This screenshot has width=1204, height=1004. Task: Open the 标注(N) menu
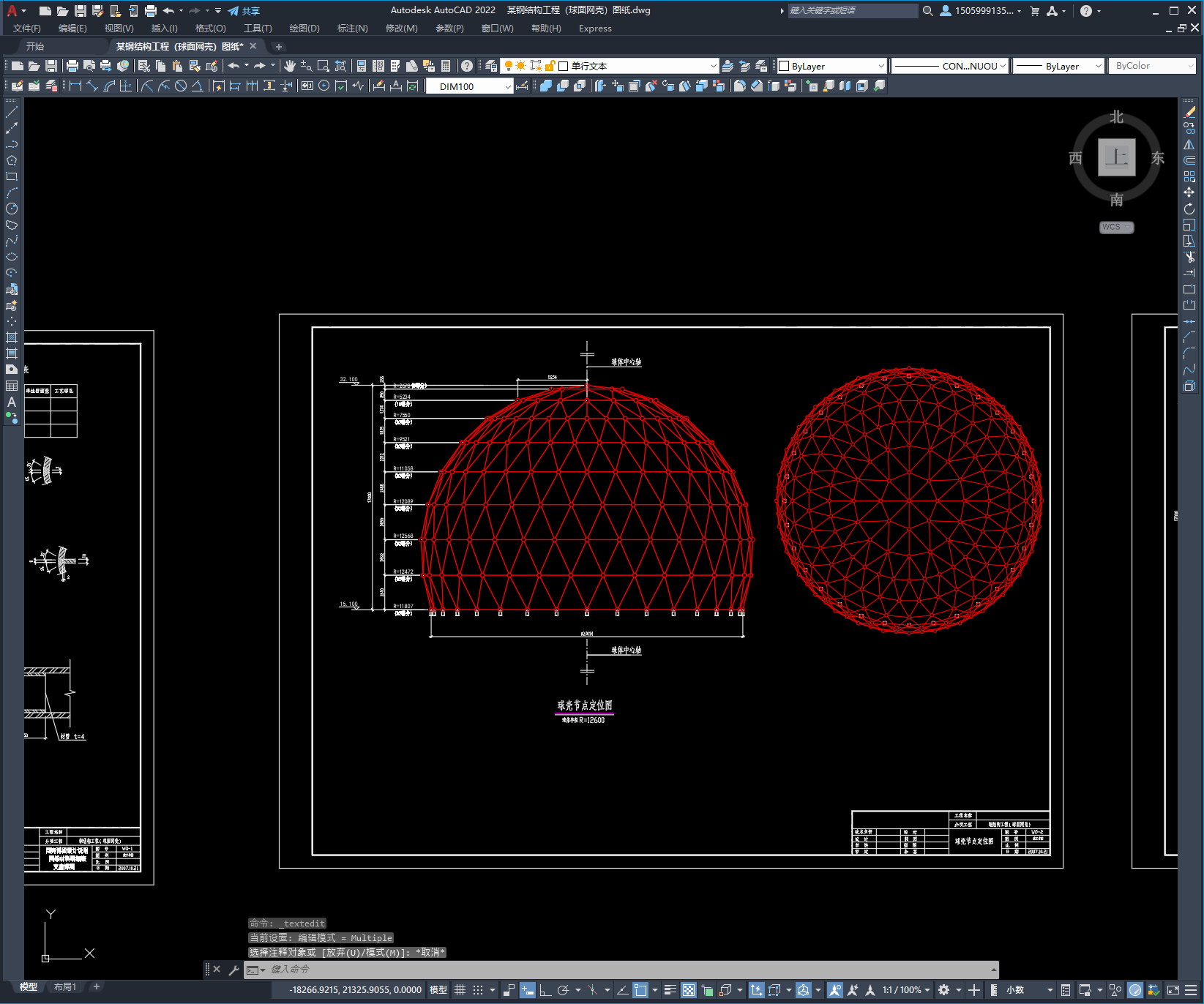point(352,29)
